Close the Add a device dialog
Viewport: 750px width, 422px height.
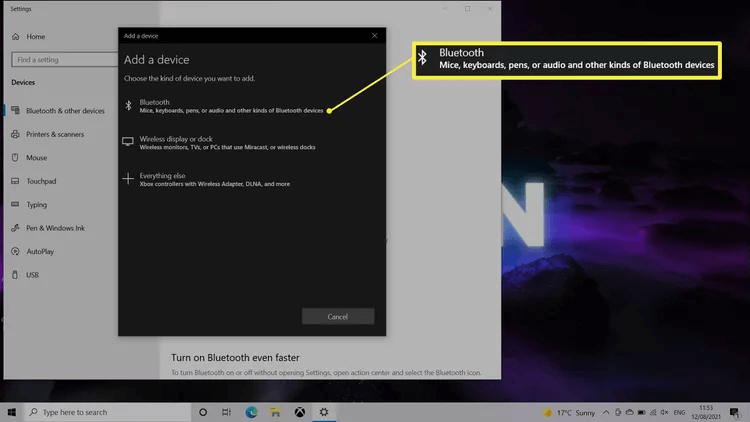[375, 35]
